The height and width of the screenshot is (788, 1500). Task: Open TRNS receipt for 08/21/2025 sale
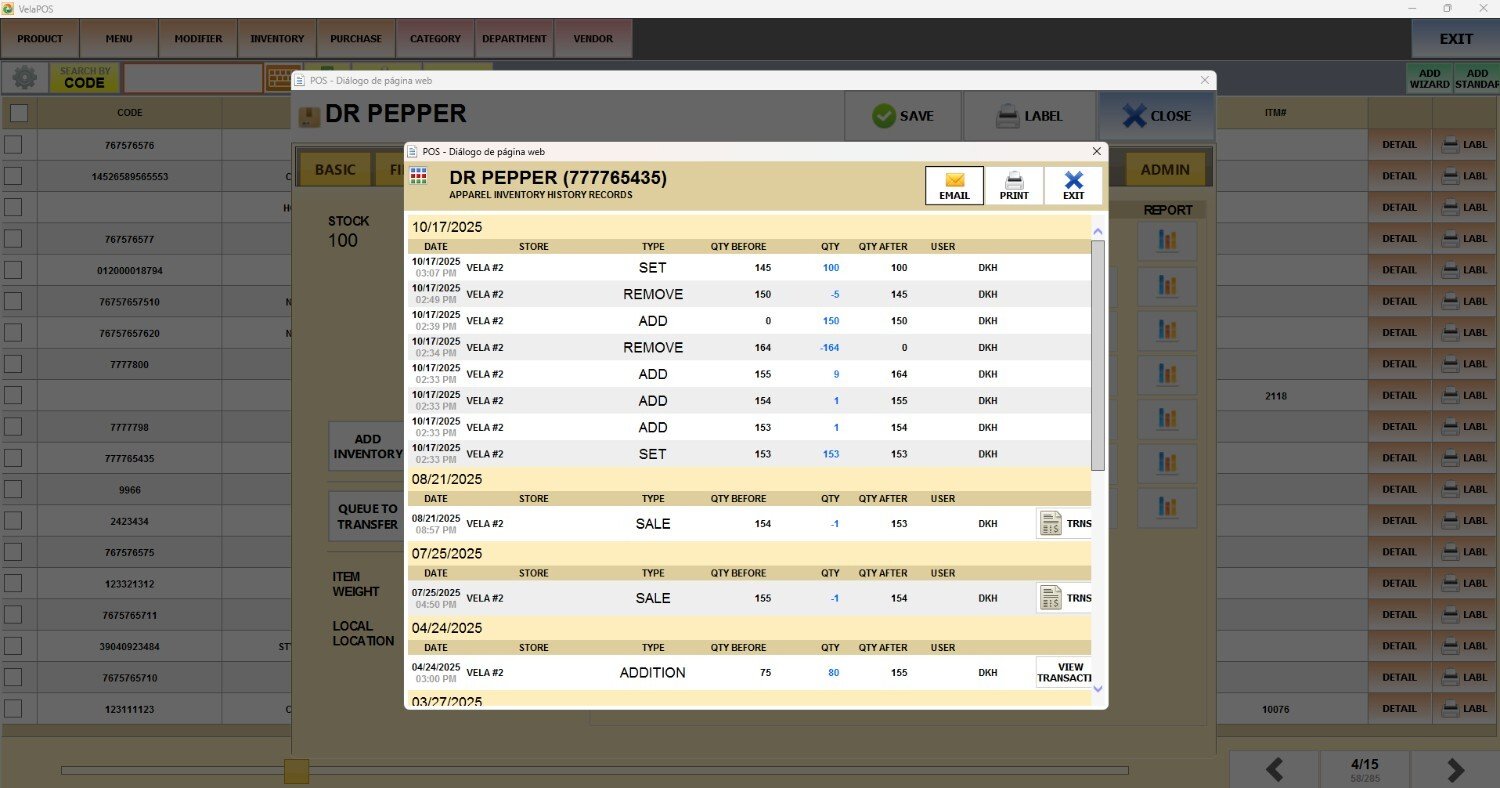[1064, 523]
